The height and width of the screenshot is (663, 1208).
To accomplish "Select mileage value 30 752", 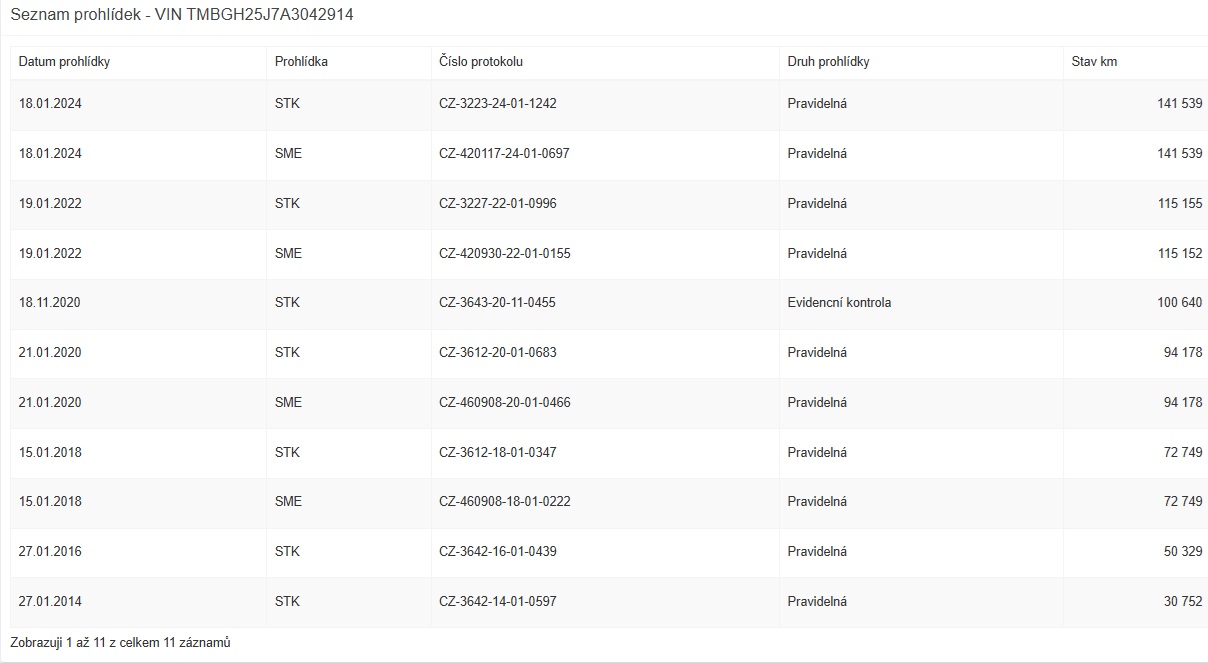I will click(1183, 602).
